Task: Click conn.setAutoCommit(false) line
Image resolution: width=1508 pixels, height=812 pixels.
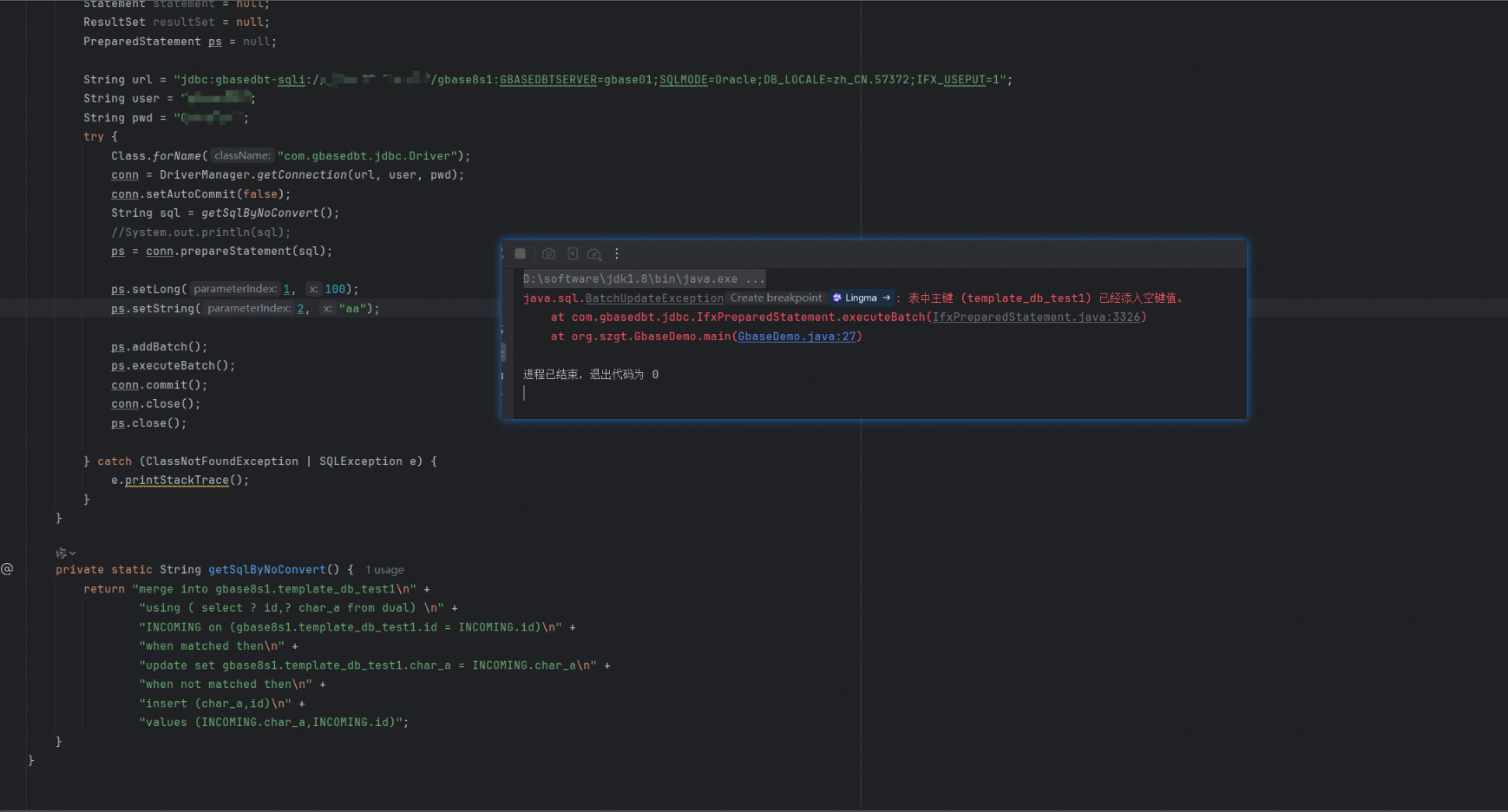Action: [x=201, y=194]
